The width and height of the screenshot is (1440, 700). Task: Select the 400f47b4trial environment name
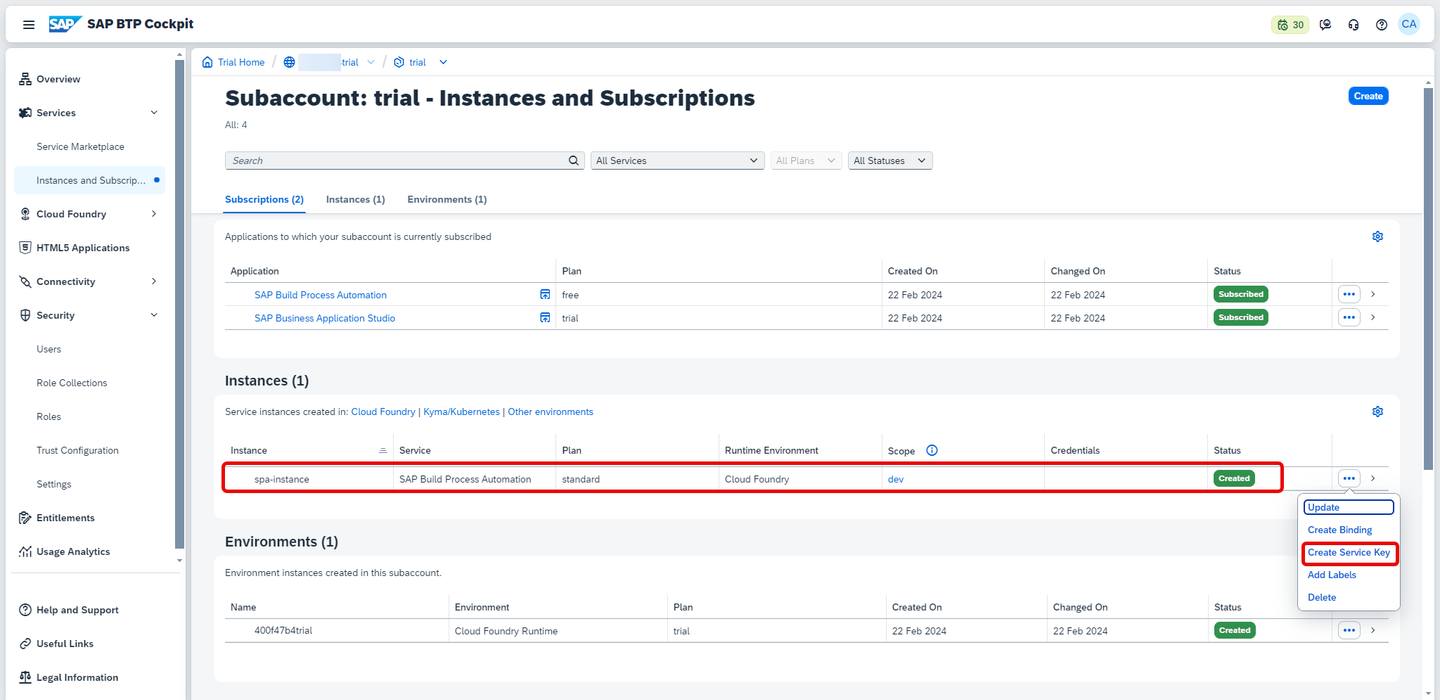283,630
